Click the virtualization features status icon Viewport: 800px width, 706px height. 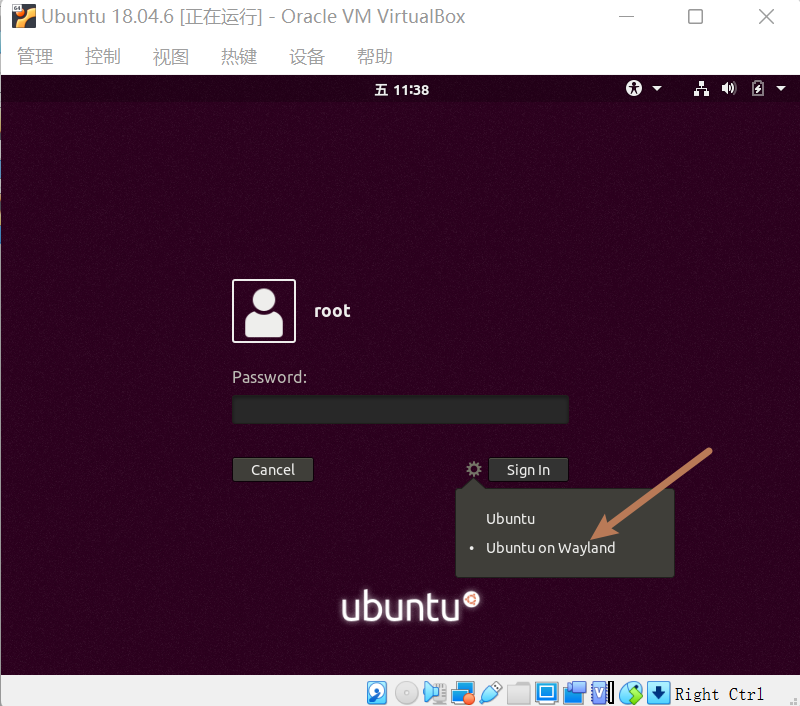[603, 693]
